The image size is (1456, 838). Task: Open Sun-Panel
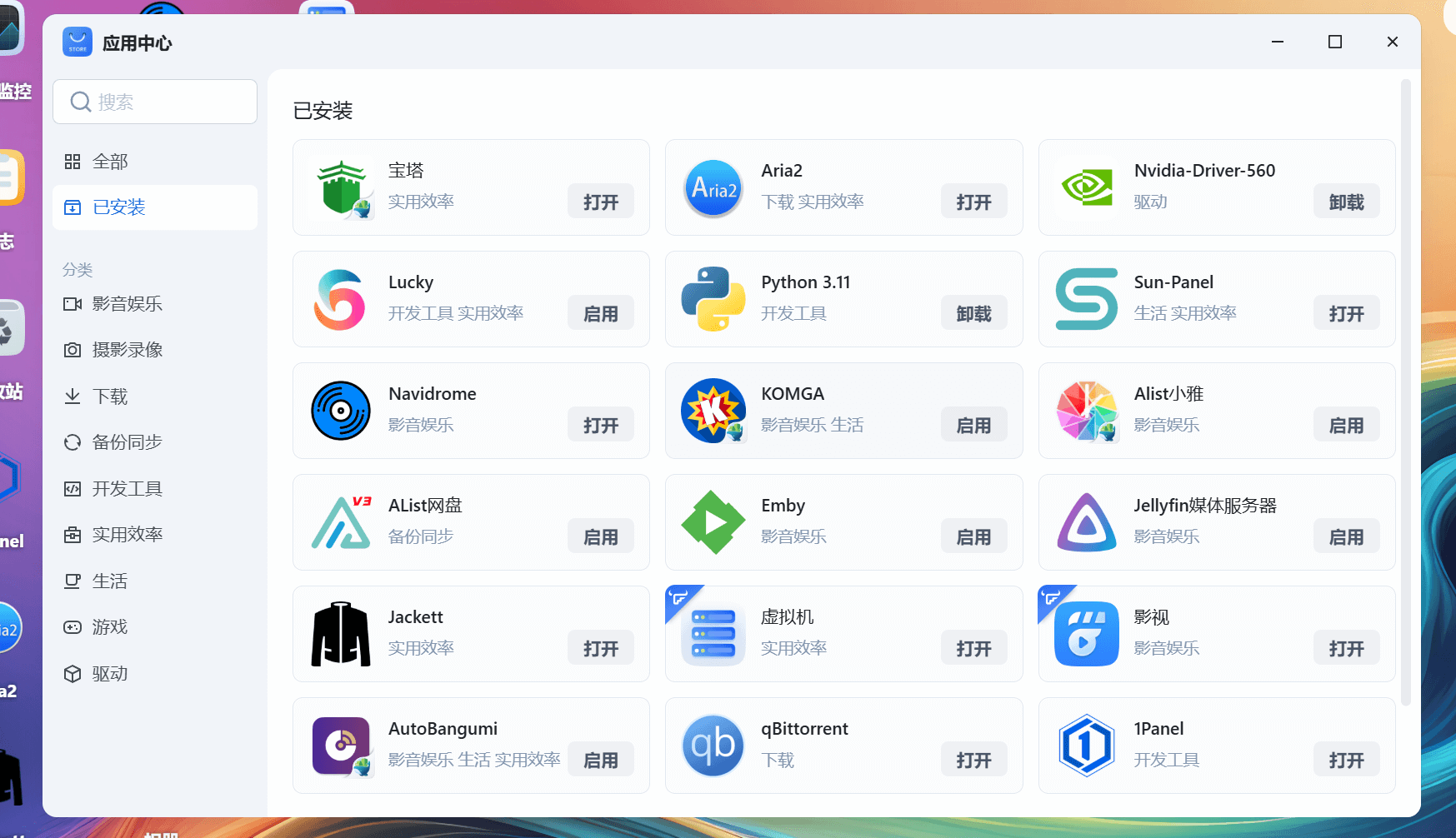[x=1346, y=313]
